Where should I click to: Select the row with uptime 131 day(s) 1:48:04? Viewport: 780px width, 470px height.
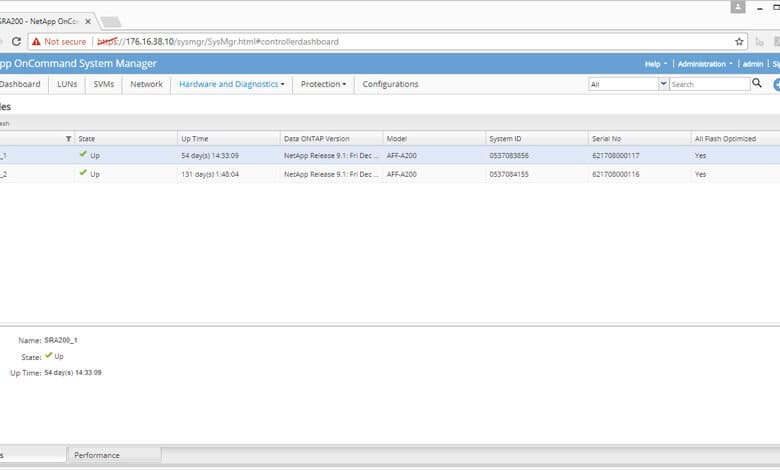coord(390,174)
